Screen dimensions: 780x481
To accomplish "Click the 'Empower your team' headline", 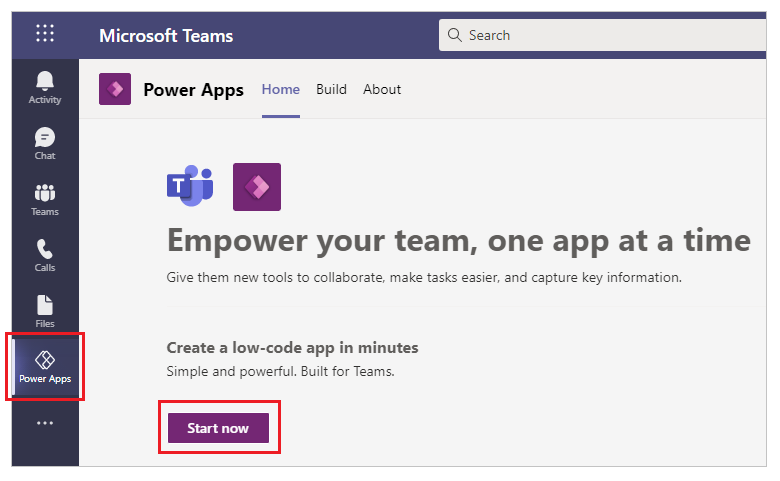I will (459, 241).
